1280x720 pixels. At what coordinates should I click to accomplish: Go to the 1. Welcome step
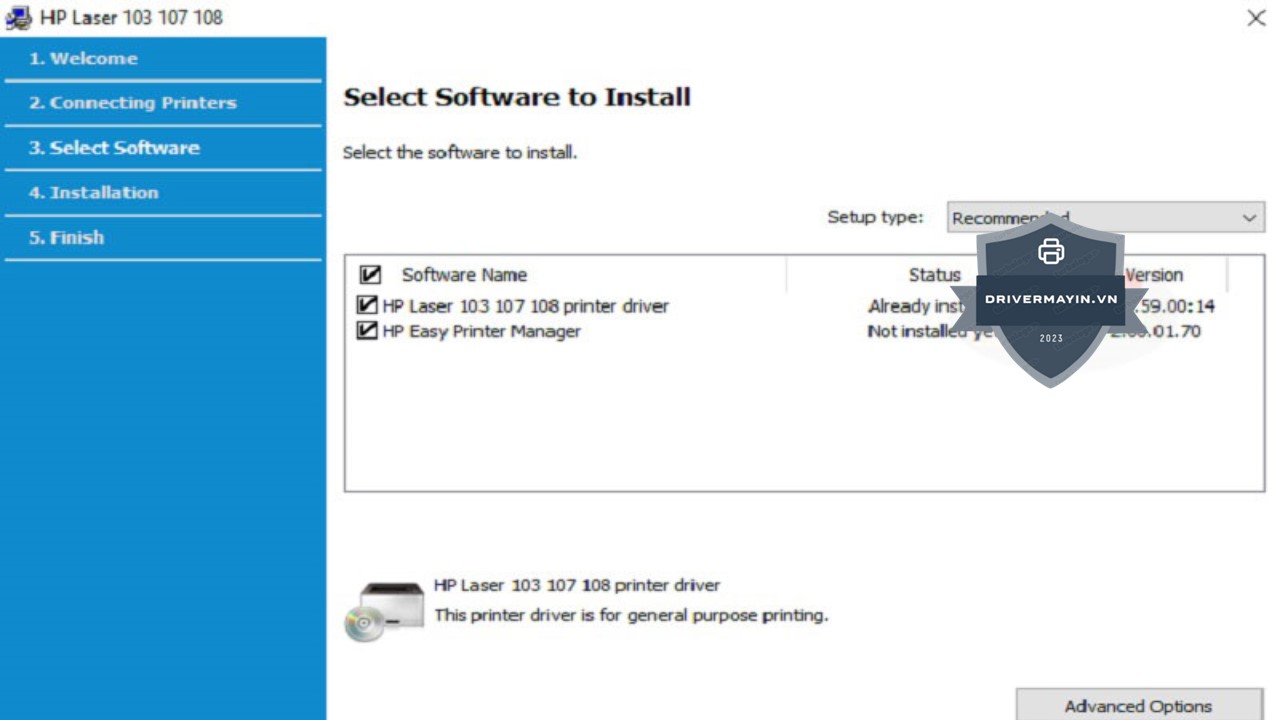(83, 59)
